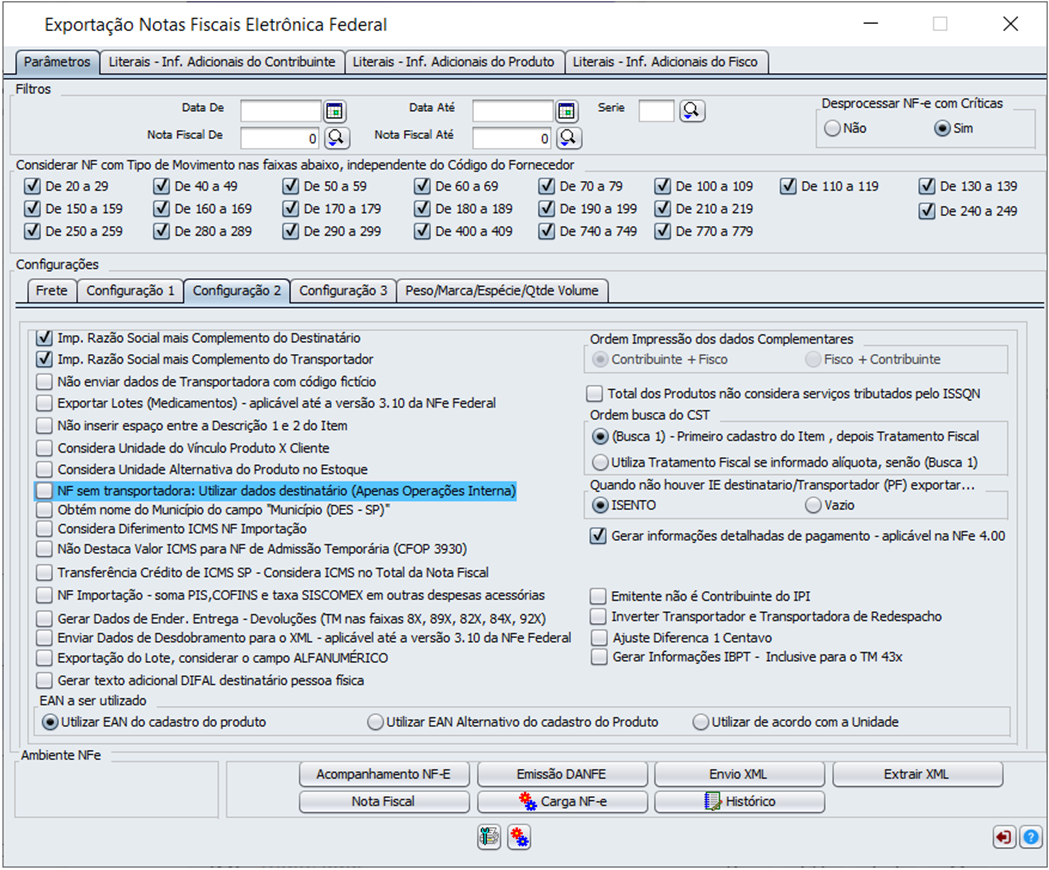The image size is (1049, 870).
Task: Open the Serie lookup magnifier
Action: [692, 110]
